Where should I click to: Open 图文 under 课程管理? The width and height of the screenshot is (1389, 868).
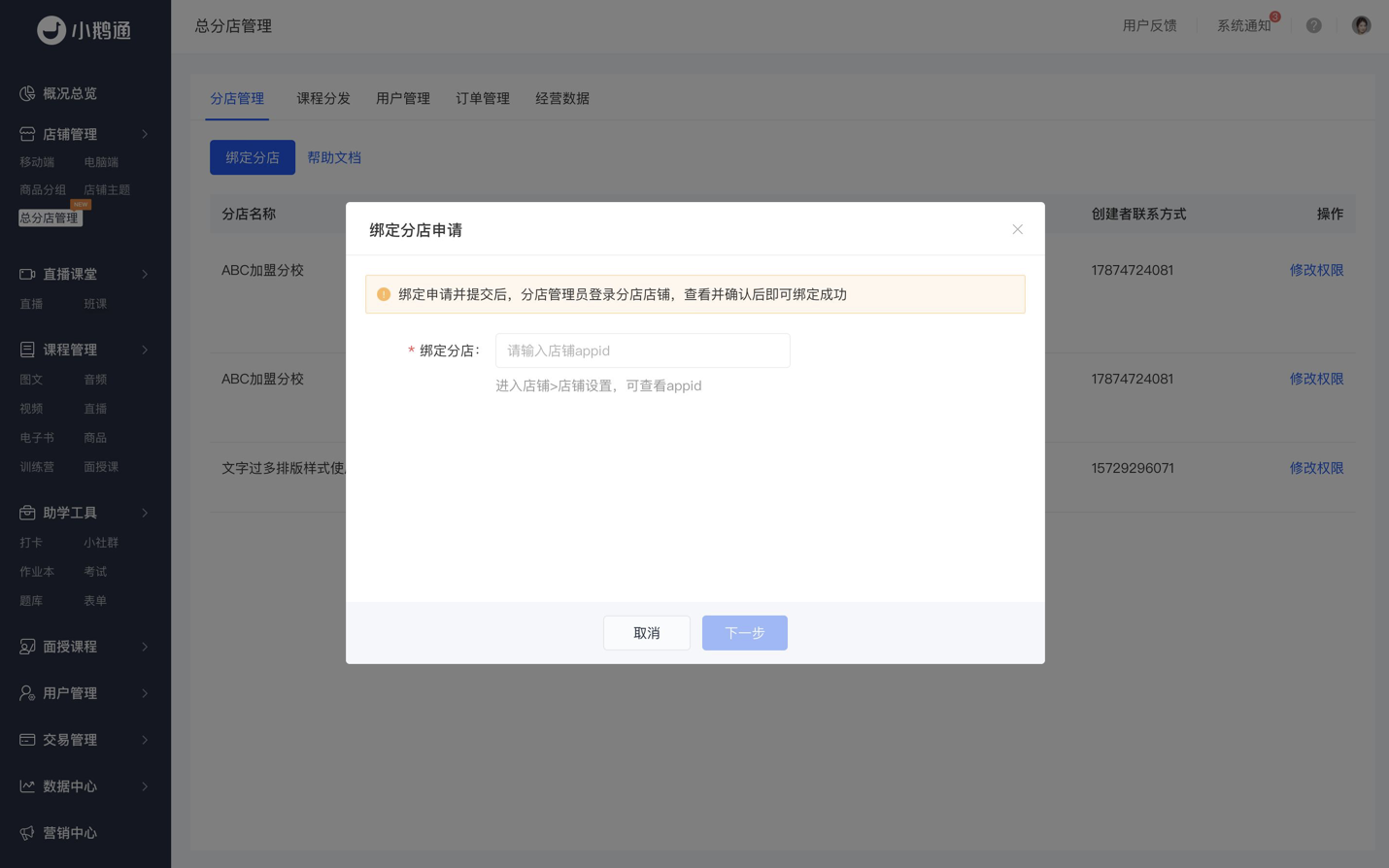pos(31,380)
